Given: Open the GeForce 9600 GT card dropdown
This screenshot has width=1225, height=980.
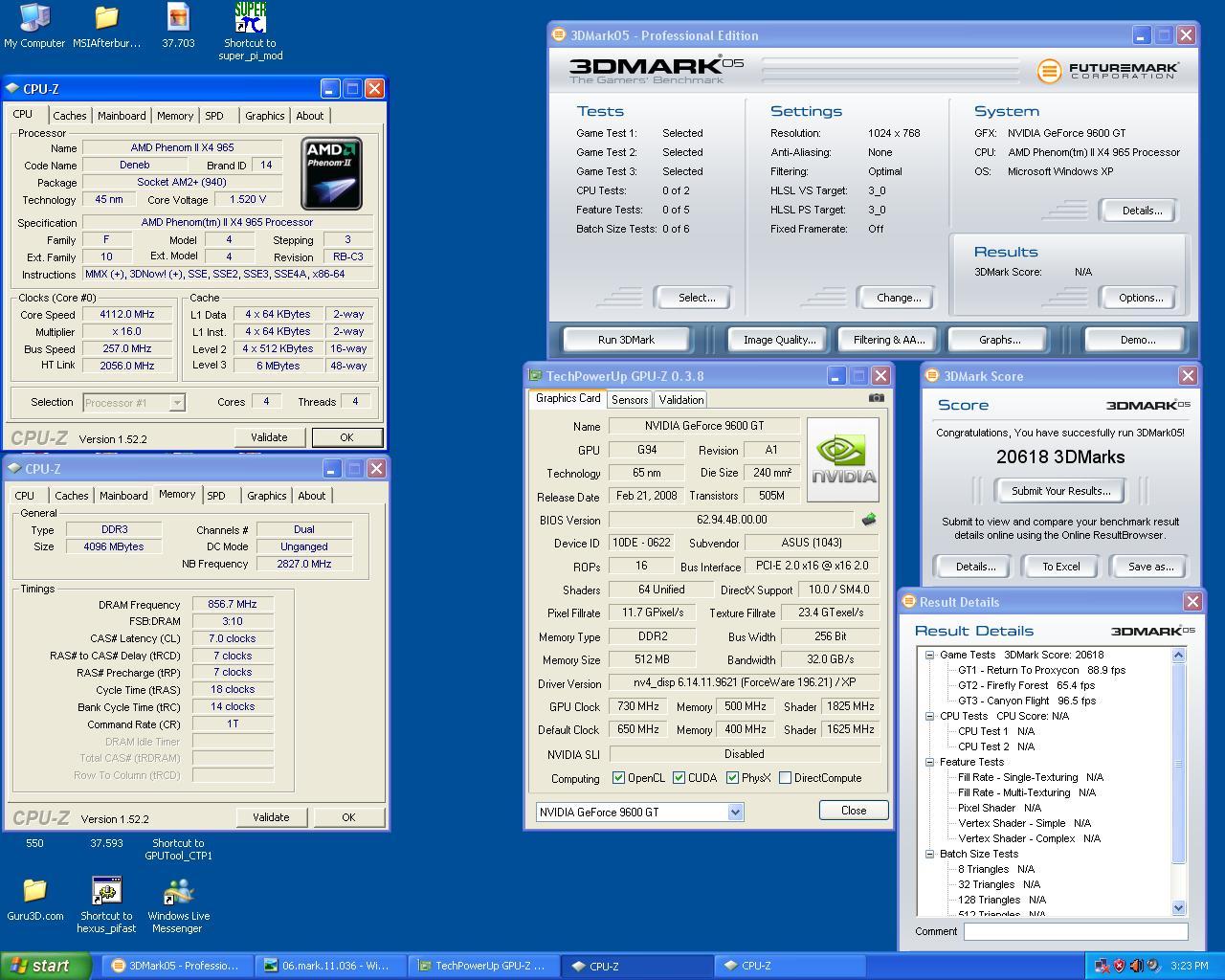Looking at the screenshot, I should (735, 812).
